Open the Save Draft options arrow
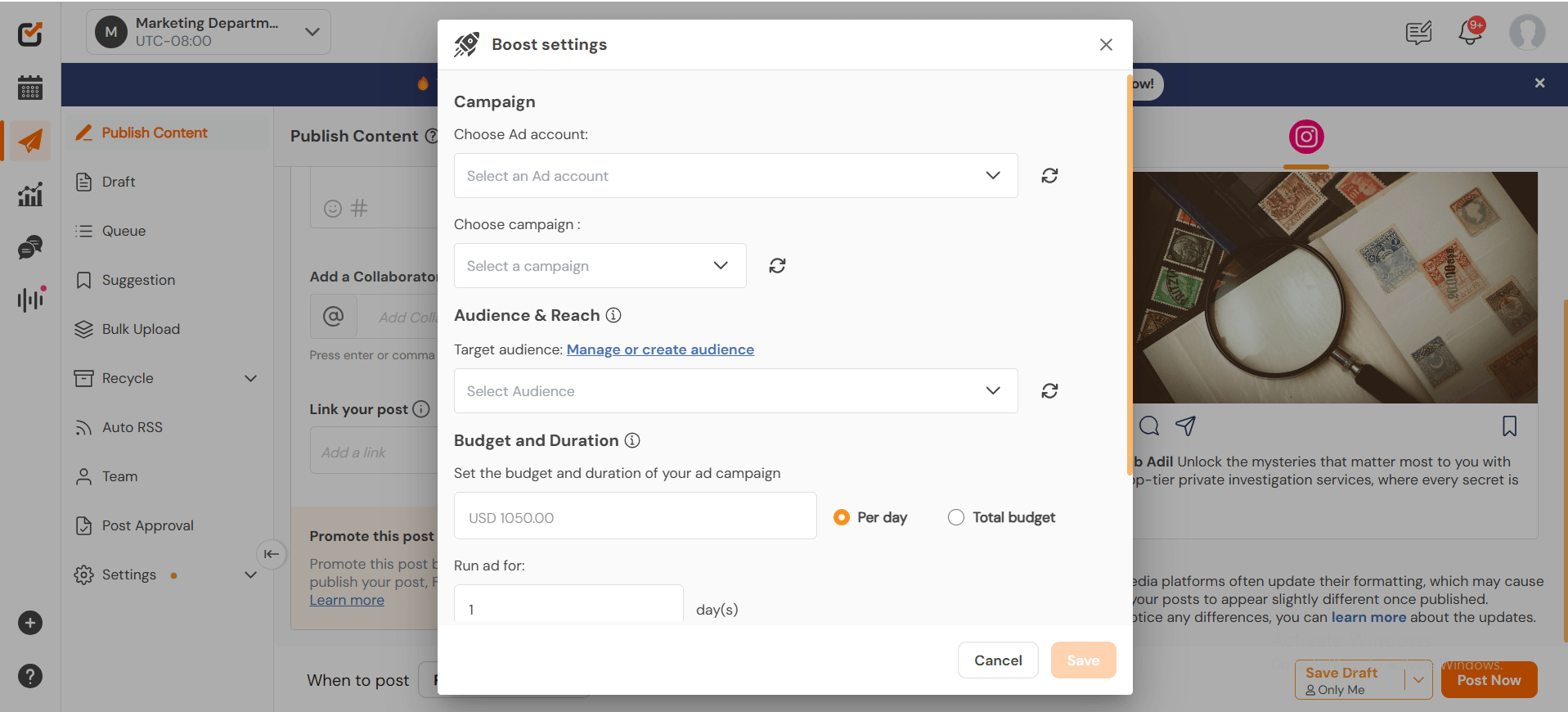The image size is (1568, 712). pyautogui.click(x=1418, y=679)
